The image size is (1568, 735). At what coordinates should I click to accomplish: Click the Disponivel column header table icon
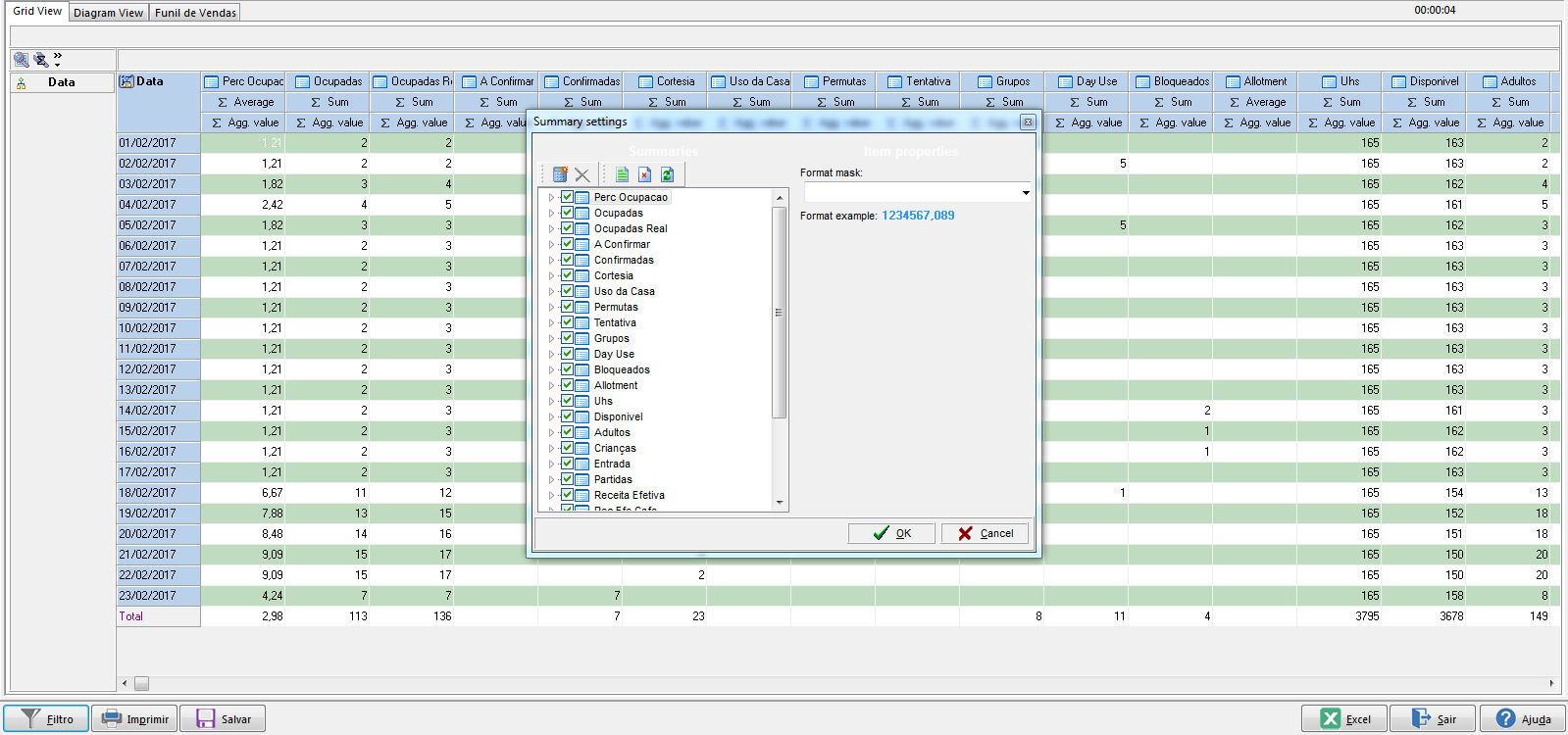pyautogui.click(x=1398, y=82)
